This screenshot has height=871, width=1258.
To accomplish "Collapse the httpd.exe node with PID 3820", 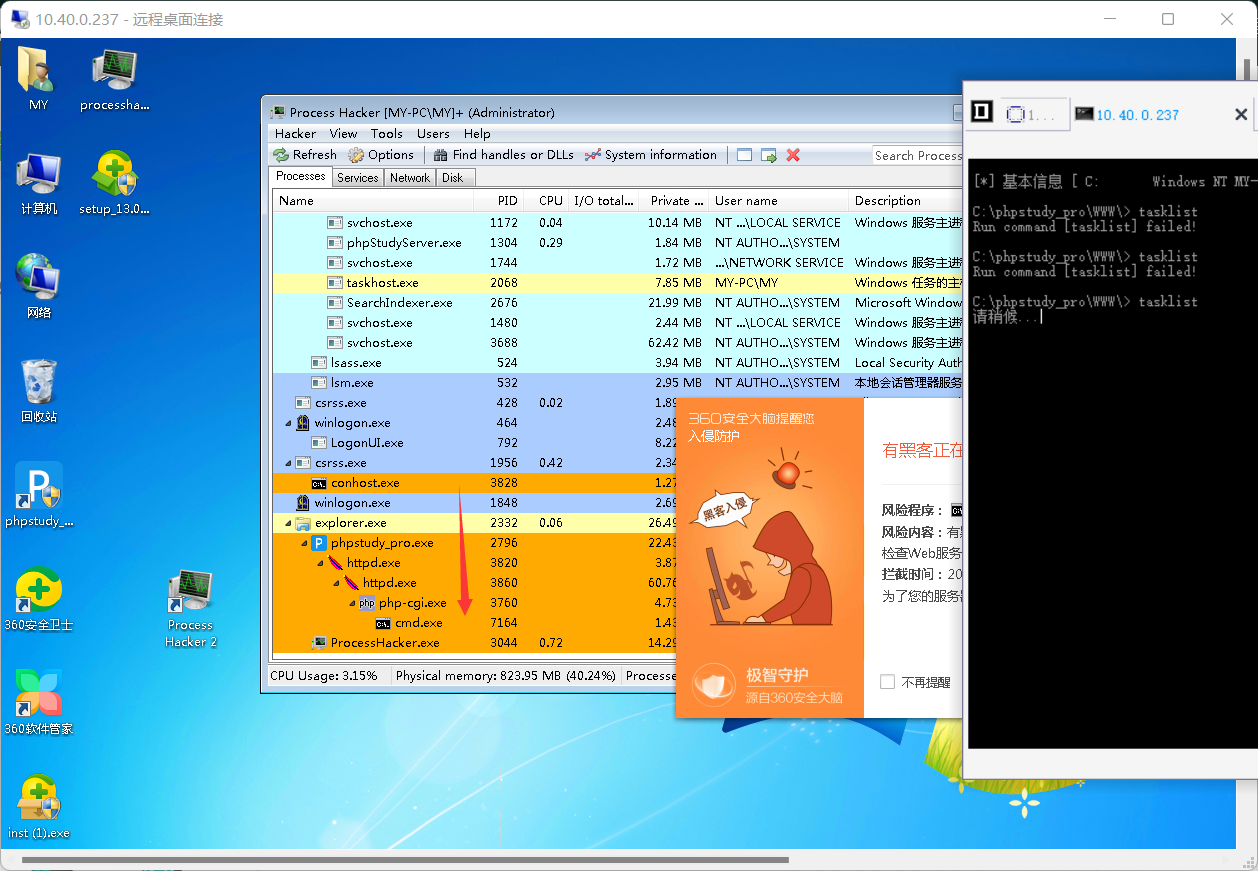I will (321, 563).
